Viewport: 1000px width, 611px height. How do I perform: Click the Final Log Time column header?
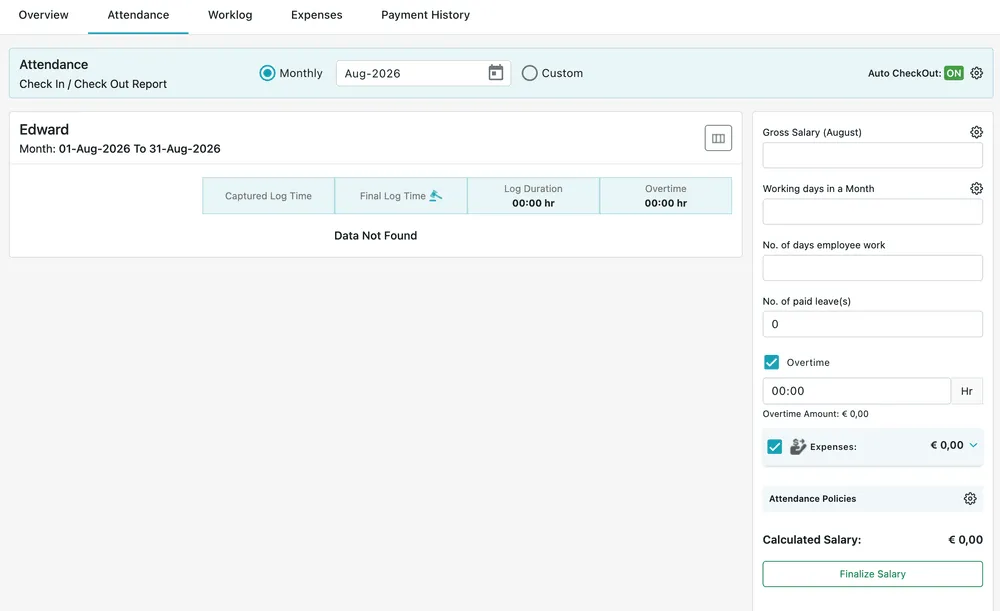[401, 196]
